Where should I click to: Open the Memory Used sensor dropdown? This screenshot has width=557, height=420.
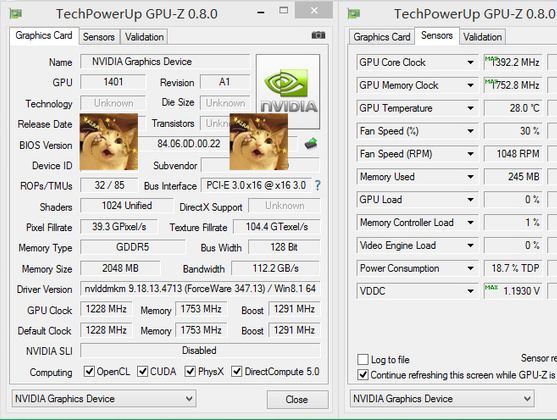[x=470, y=177]
